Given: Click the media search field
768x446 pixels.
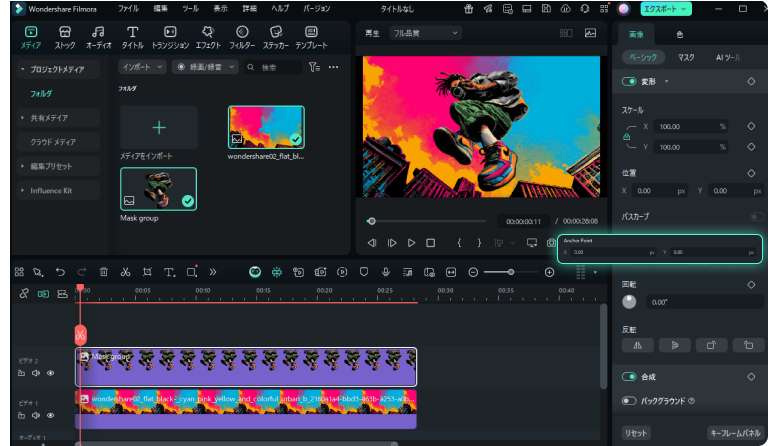Looking at the screenshot, I should pyautogui.click(x=273, y=68).
